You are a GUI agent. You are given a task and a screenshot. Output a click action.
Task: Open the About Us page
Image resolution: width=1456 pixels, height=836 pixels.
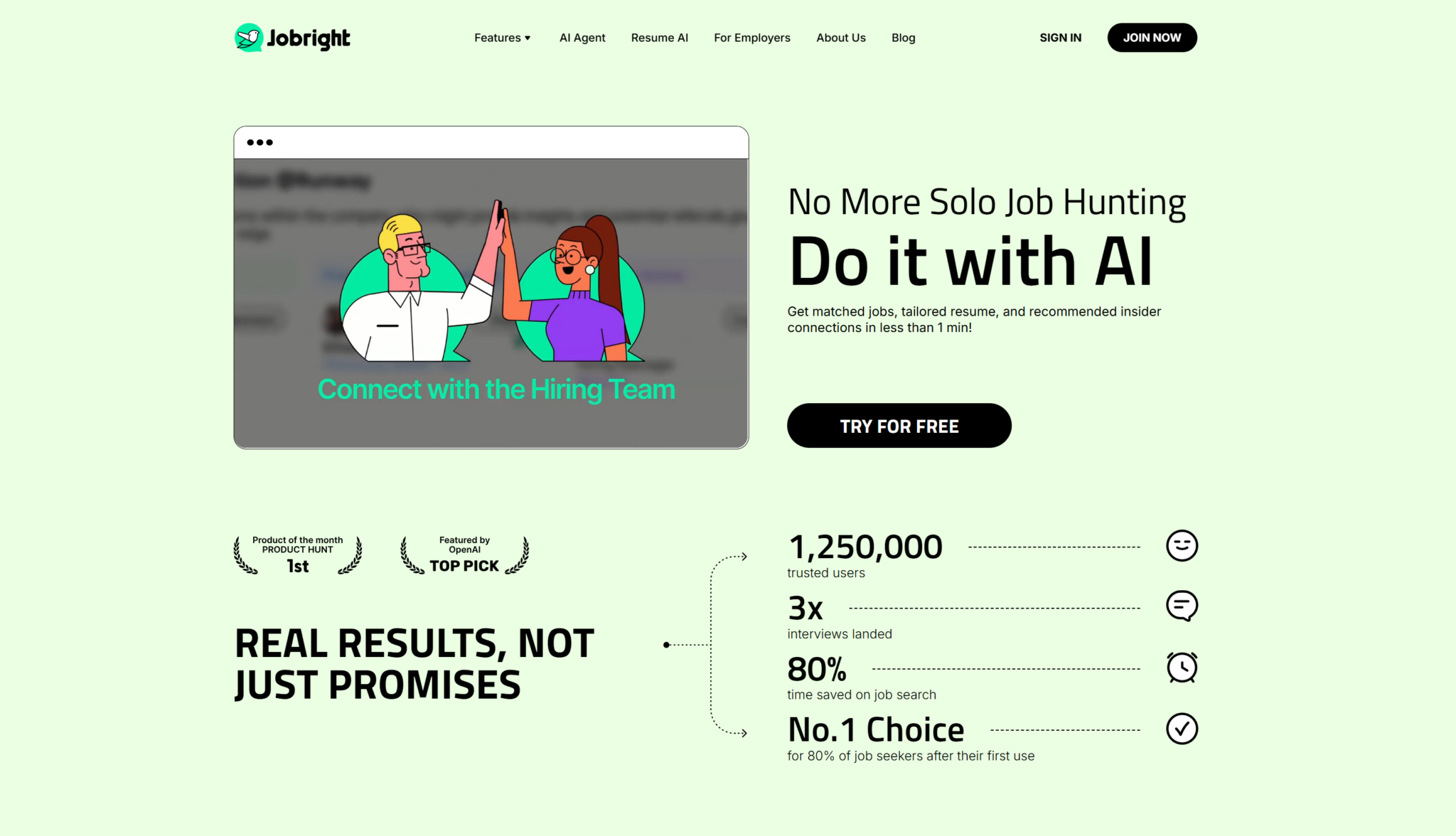[840, 38]
